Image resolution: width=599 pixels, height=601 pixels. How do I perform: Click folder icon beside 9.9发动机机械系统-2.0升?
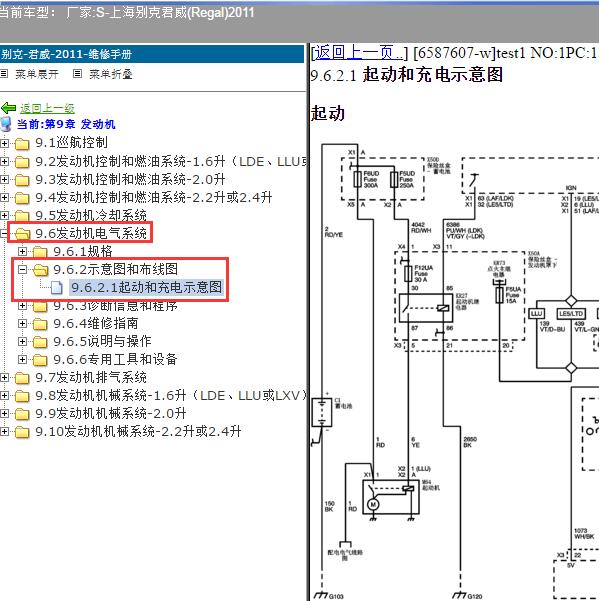[x=22, y=414]
